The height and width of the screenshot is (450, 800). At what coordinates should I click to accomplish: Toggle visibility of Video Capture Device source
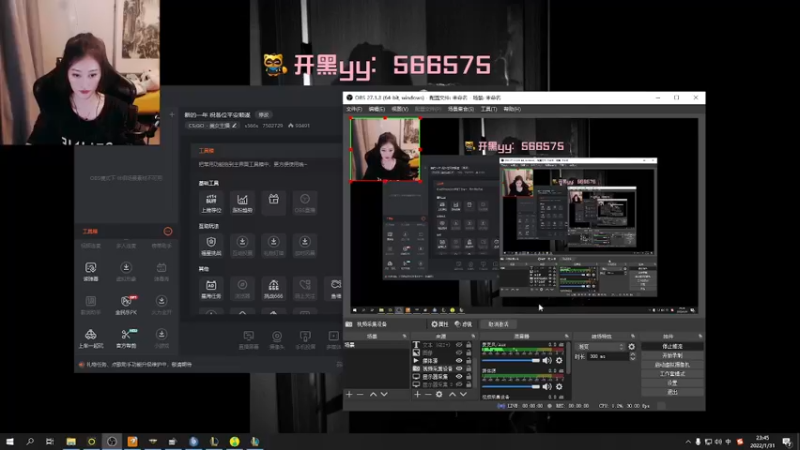click(459, 368)
